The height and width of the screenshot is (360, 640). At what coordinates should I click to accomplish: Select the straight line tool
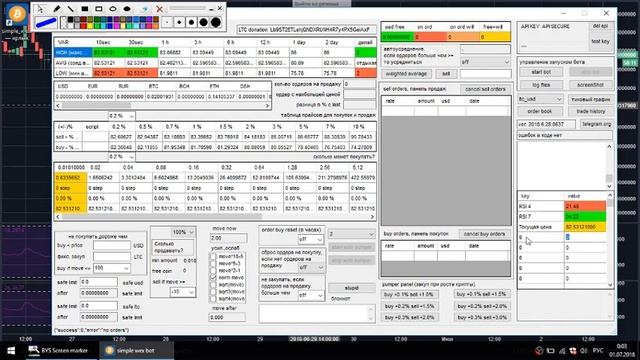tap(71, 9)
